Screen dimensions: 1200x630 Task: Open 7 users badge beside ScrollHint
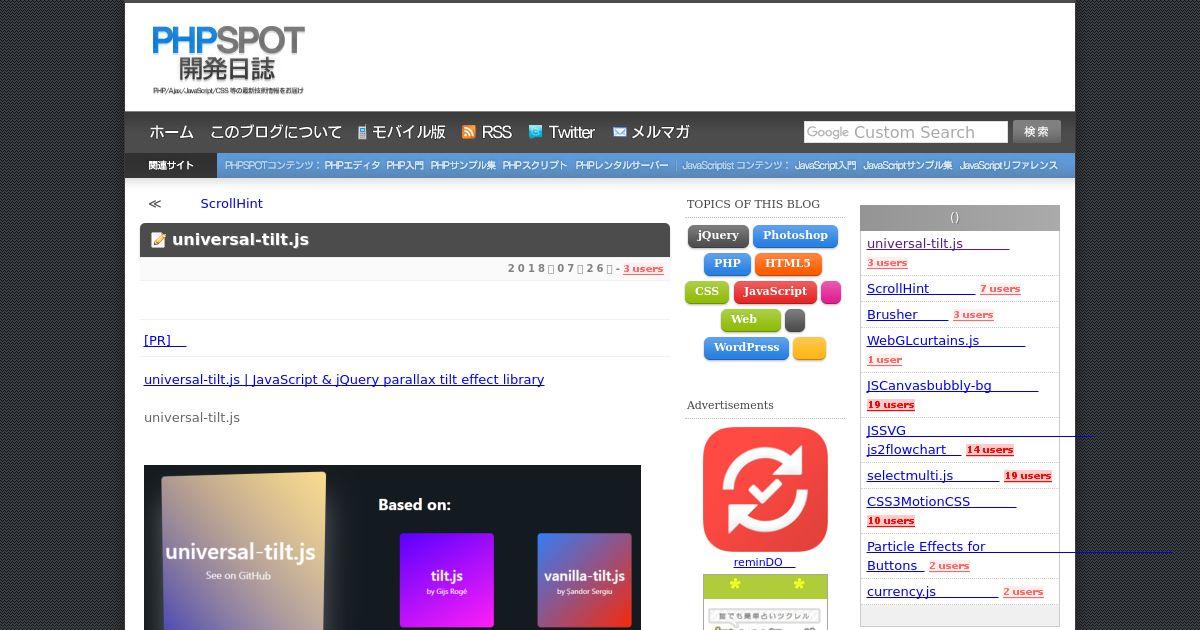(x=1000, y=289)
